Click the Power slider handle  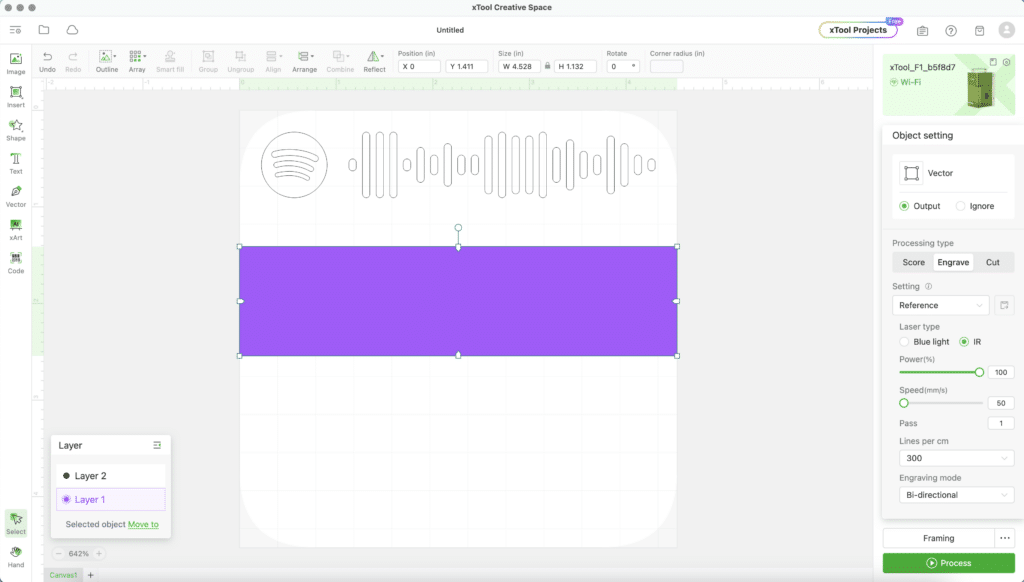979,372
